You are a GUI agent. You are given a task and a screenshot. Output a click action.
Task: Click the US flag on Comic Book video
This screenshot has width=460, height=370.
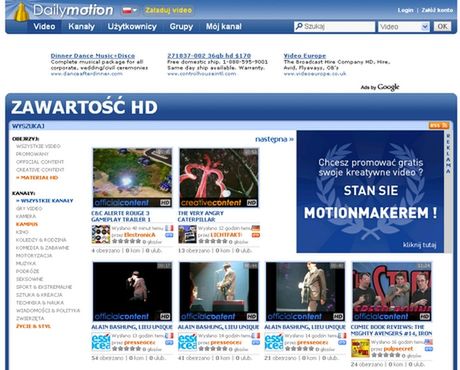point(429,342)
